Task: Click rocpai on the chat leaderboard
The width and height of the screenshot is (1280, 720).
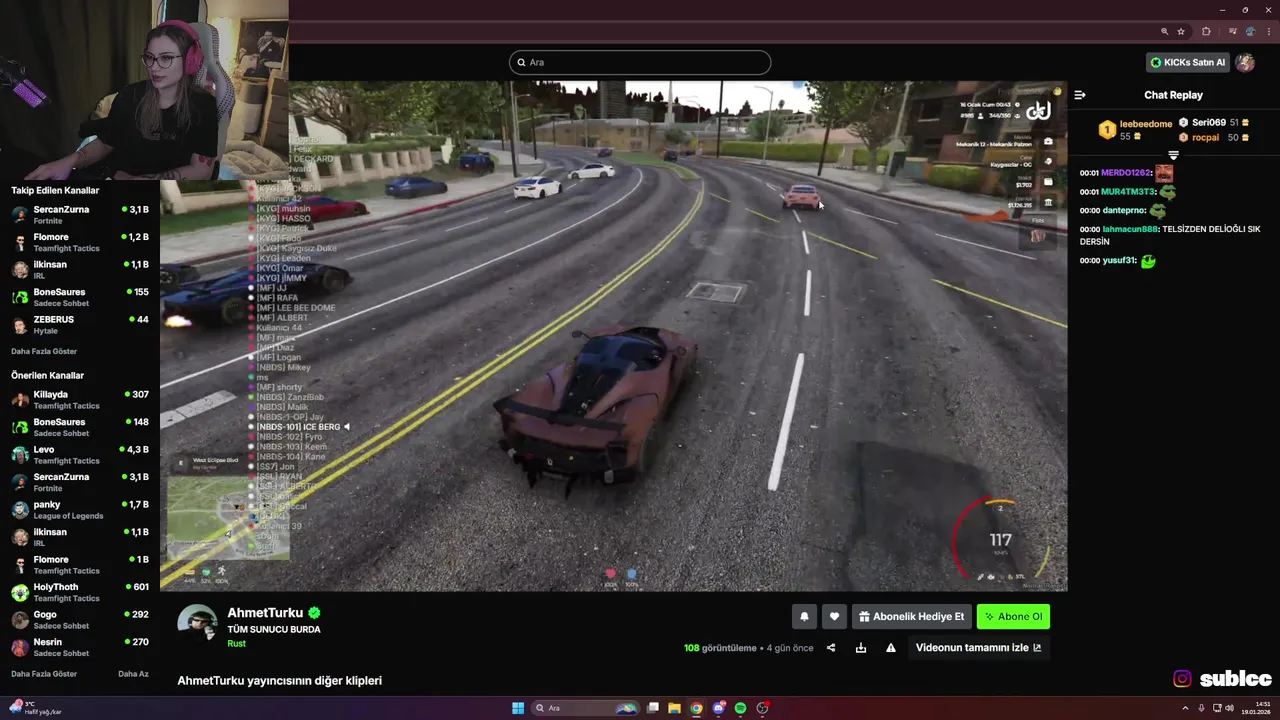Action: 1205,137
